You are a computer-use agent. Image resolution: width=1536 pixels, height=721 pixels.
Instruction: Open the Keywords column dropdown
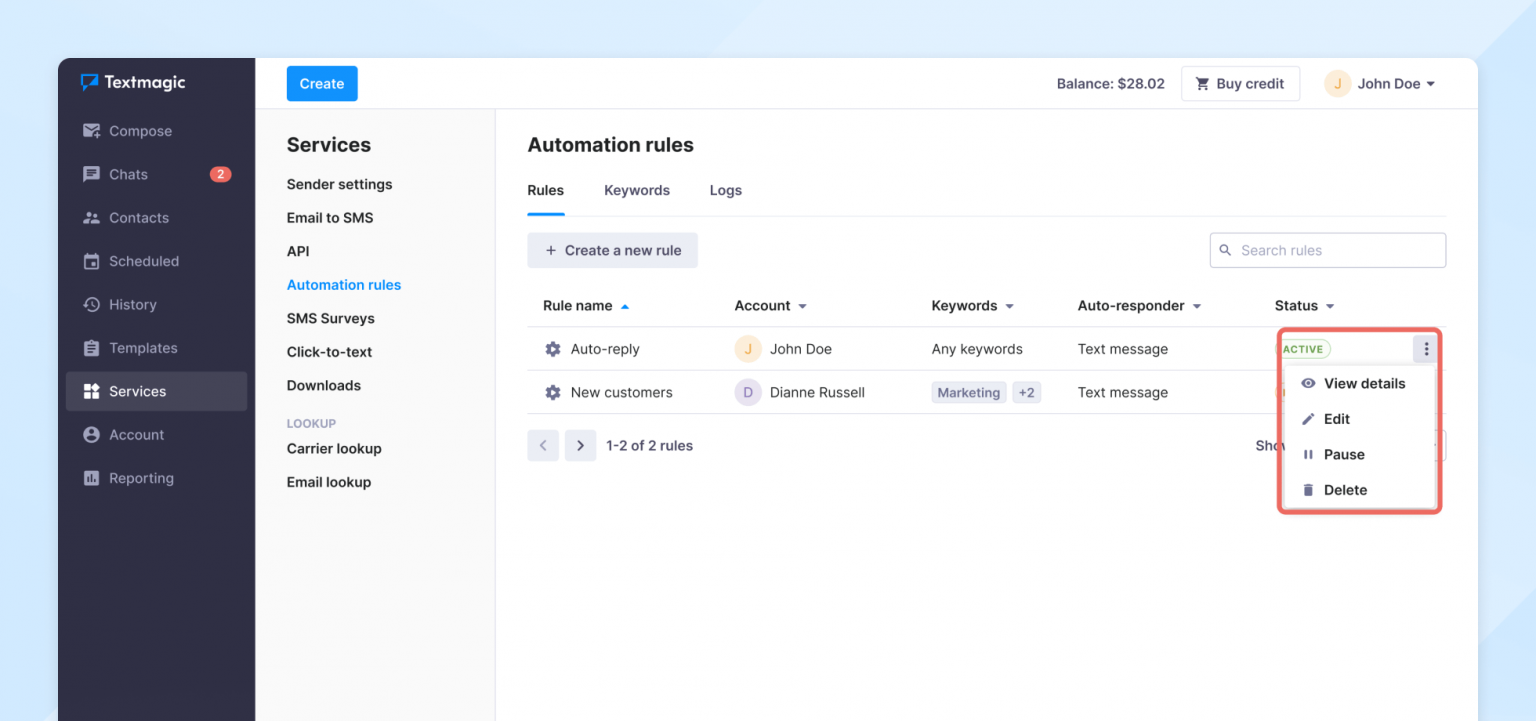point(1009,305)
